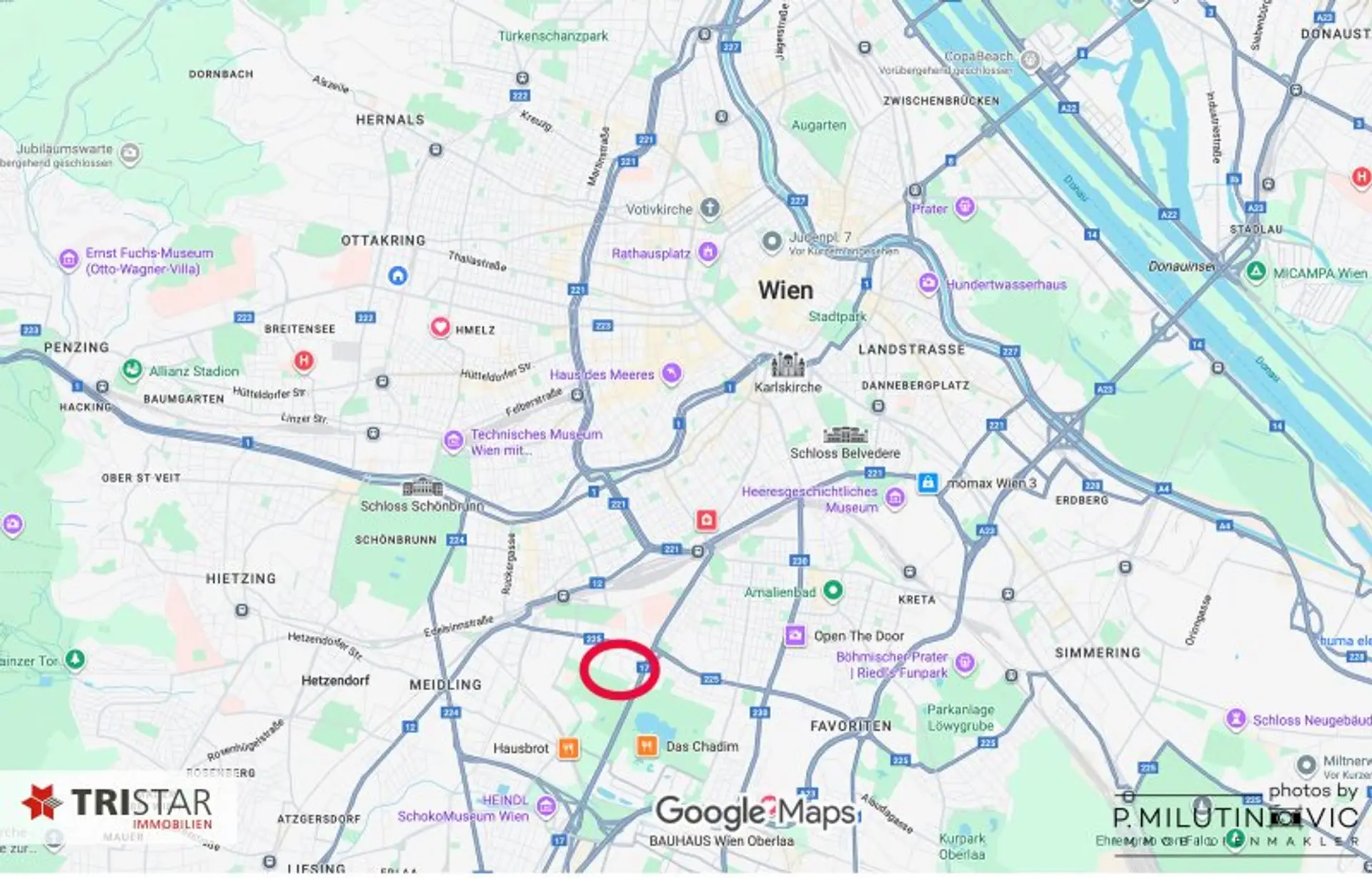This screenshot has height=878, width=1372.
Task: Select the Allianz Stadion green marker
Action: click(131, 370)
